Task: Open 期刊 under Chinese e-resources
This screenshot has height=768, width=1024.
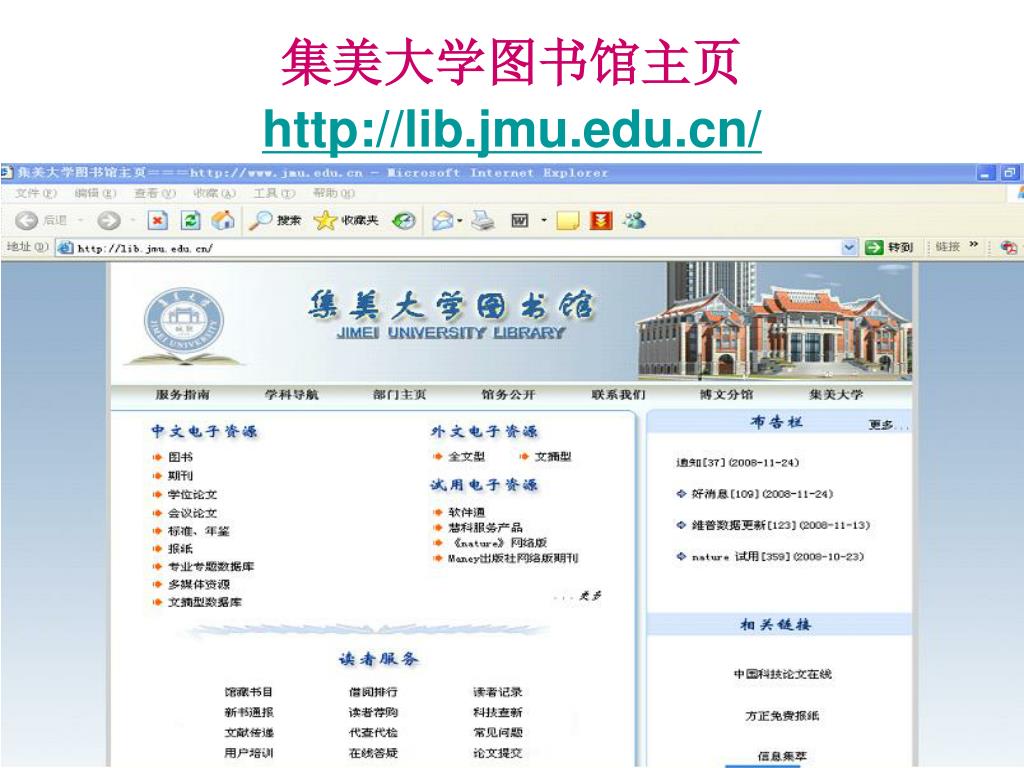Action: point(180,475)
